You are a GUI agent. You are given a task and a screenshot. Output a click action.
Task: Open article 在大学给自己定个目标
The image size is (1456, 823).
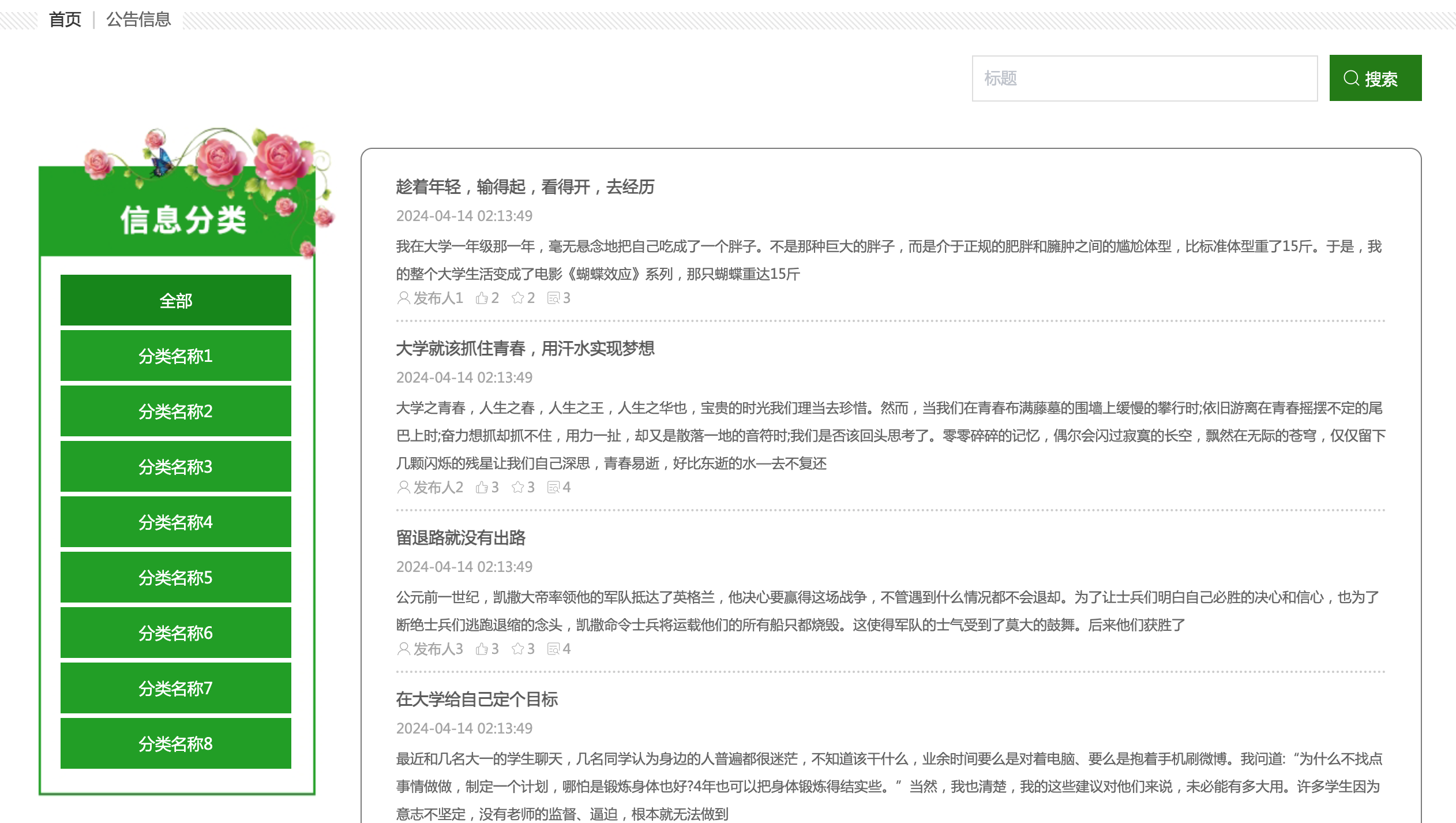(476, 699)
